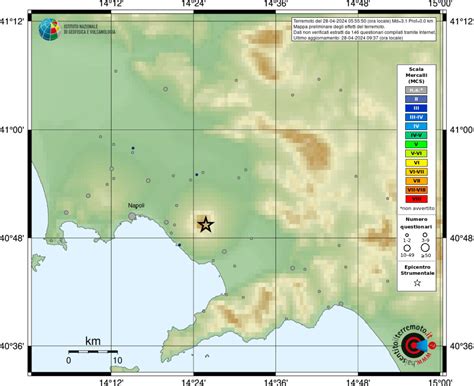
Task: Select the bright green V intensity swatch
Action: (416, 144)
